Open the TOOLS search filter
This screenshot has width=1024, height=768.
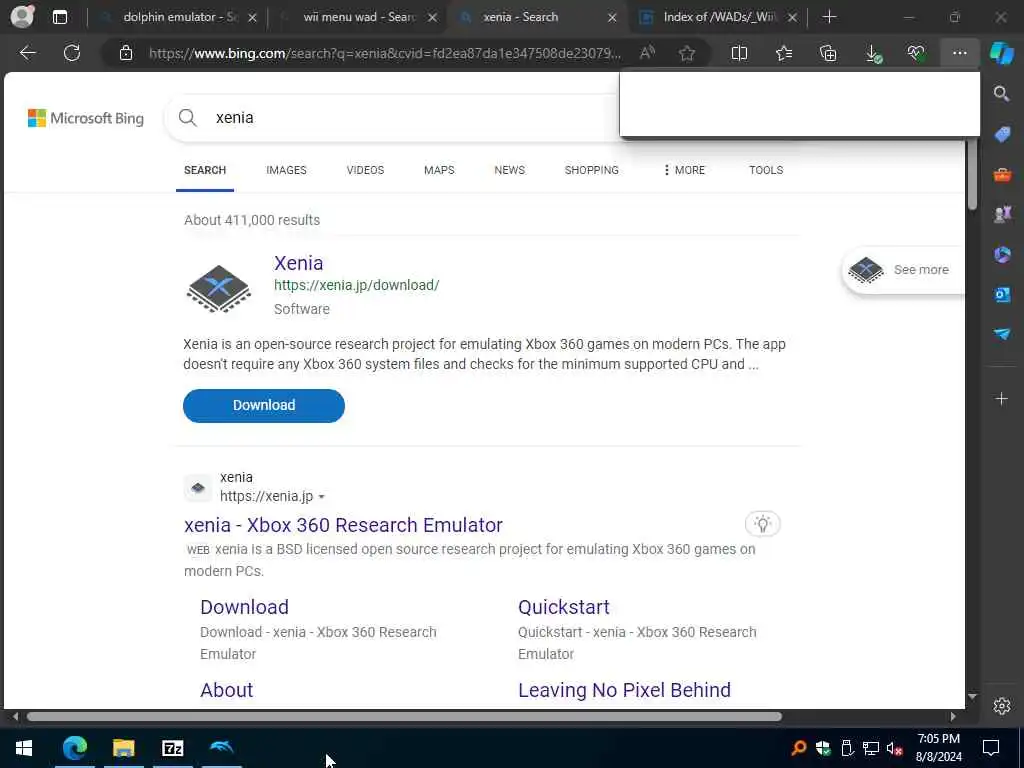coord(766,170)
